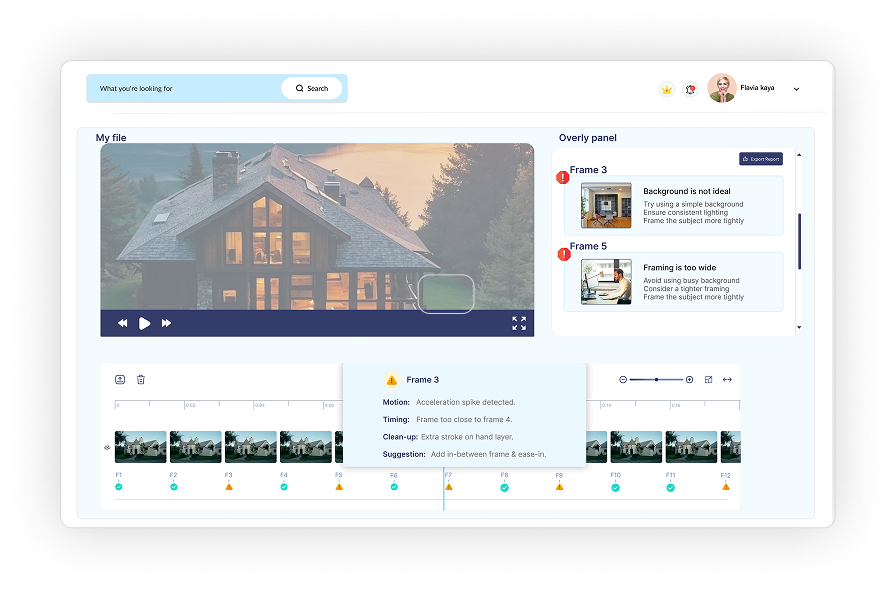The image size is (896, 589).
Task: Open the notifications bell icon
Action: click(x=687, y=88)
